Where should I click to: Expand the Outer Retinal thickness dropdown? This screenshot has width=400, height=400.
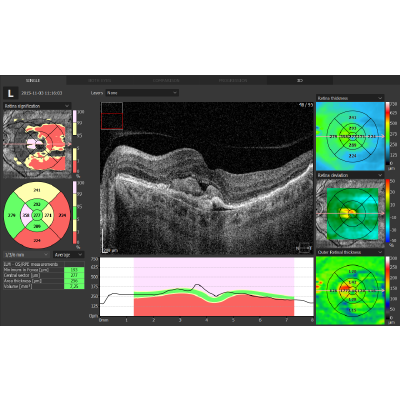[x=350, y=252]
